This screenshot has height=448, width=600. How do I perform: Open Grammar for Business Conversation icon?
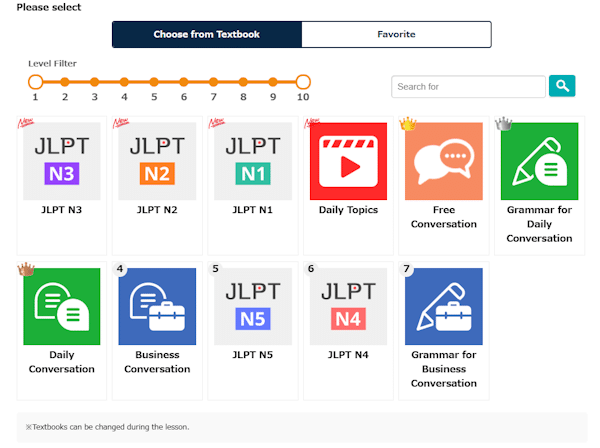[444, 306]
